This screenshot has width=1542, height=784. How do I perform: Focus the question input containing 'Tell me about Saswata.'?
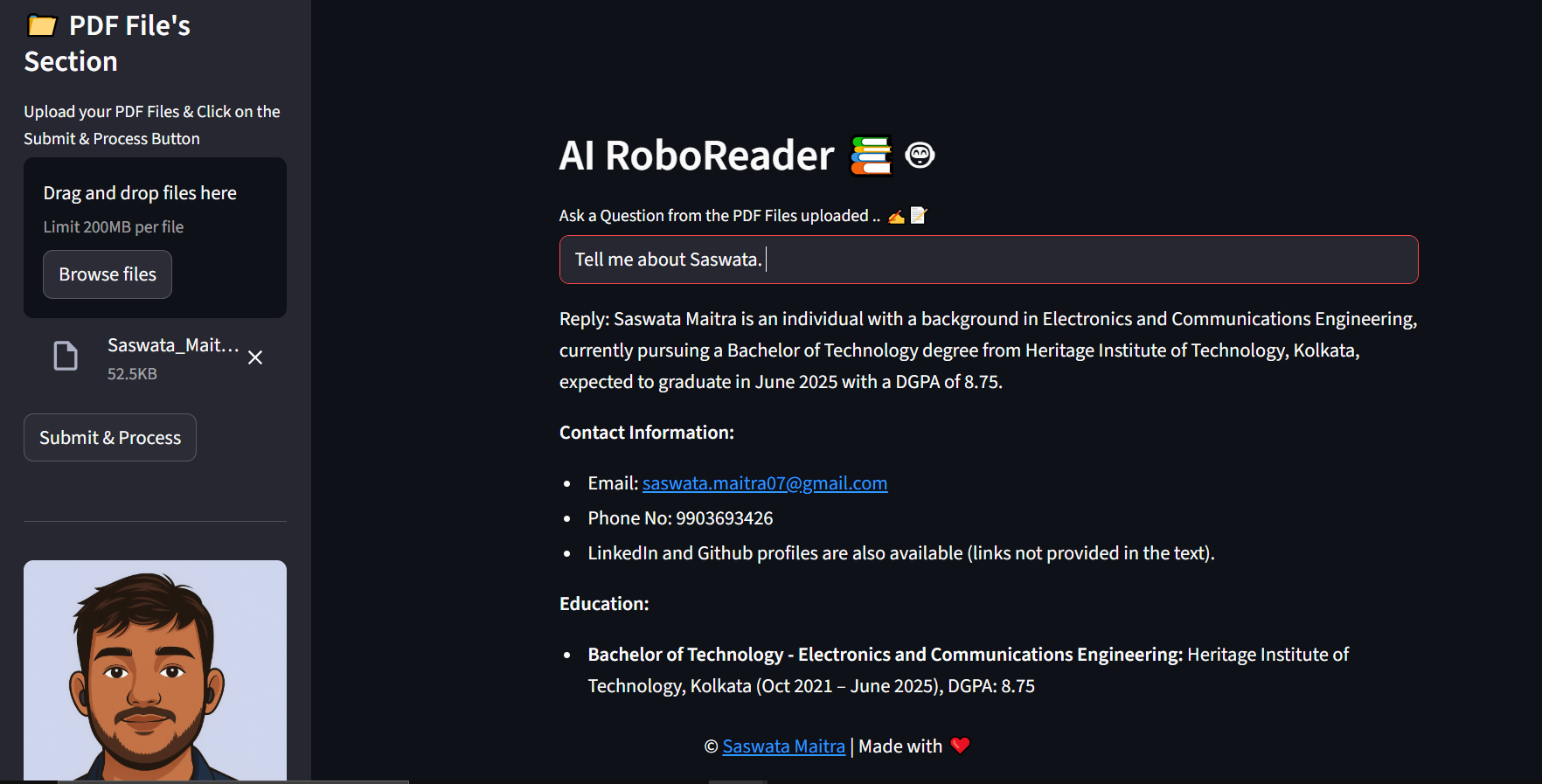point(989,260)
